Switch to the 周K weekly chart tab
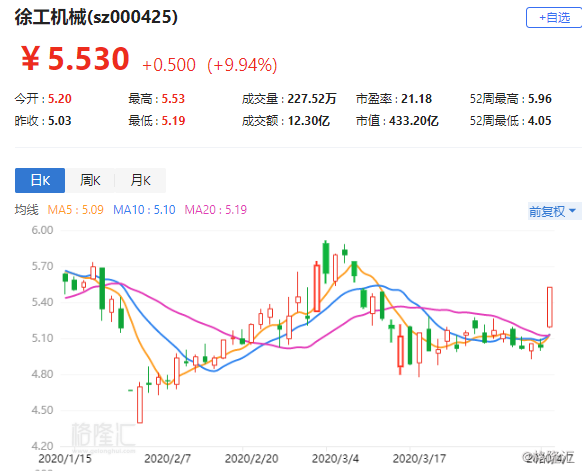The height and width of the screenshot is (471, 582). click(x=90, y=180)
